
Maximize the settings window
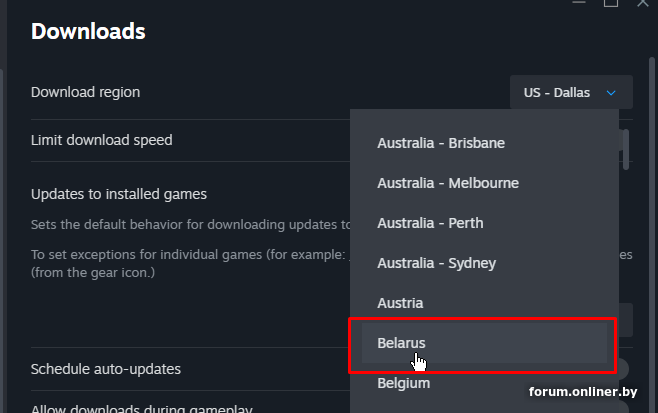(x=610, y=4)
